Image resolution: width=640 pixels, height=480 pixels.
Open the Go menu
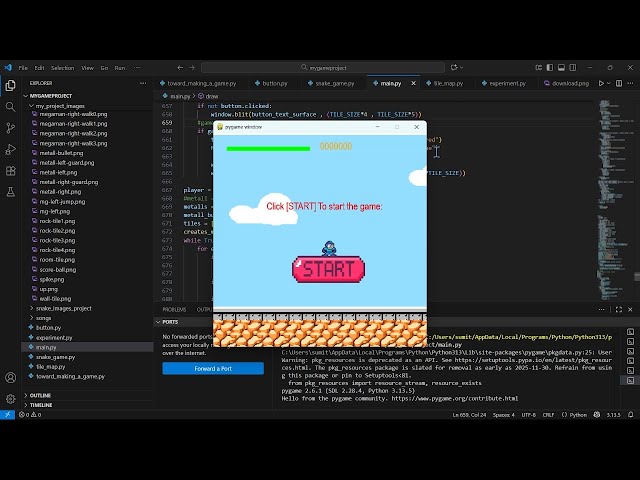click(x=104, y=68)
